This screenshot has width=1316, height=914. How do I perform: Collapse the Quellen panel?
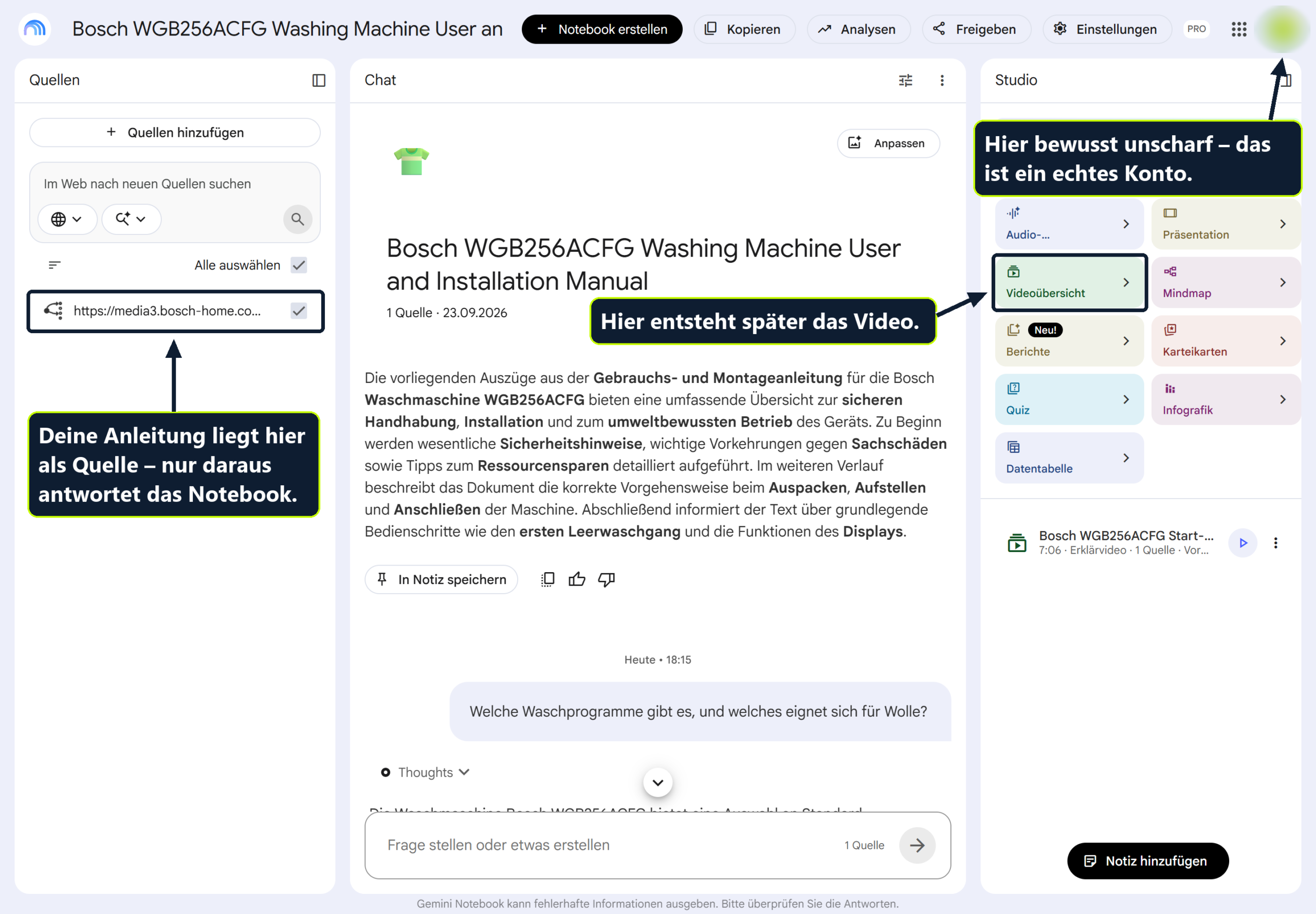(319, 80)
